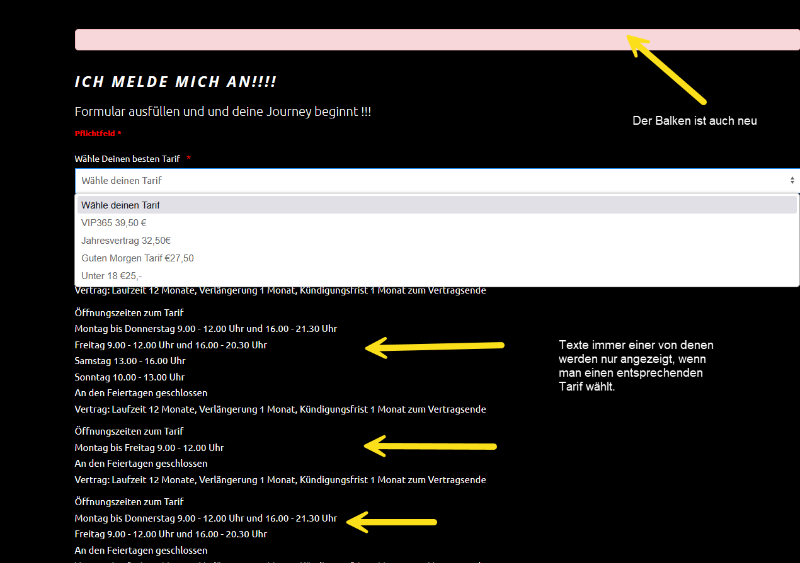
Task: Select the VIP365 39,50 € tariff option
Action: tap(437, 223)
